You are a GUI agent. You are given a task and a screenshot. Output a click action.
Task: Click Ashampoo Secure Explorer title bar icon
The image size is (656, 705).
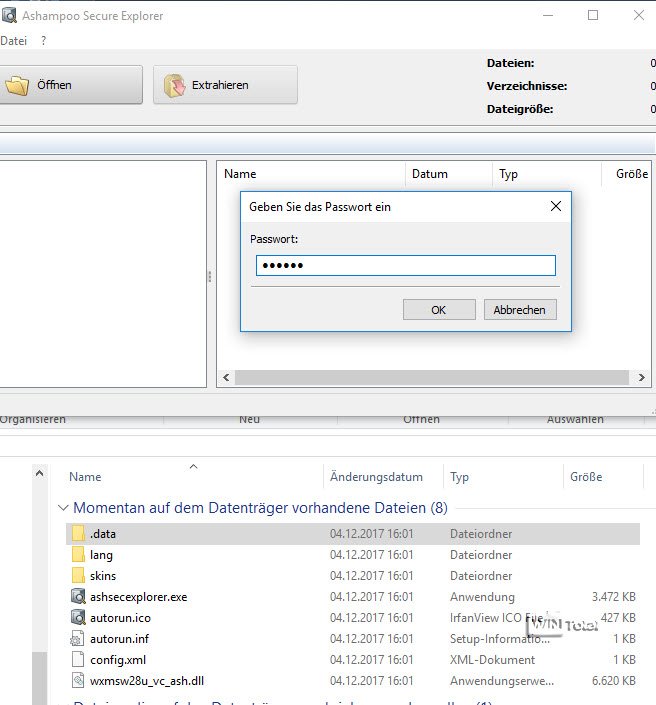(x=9, y=15)
